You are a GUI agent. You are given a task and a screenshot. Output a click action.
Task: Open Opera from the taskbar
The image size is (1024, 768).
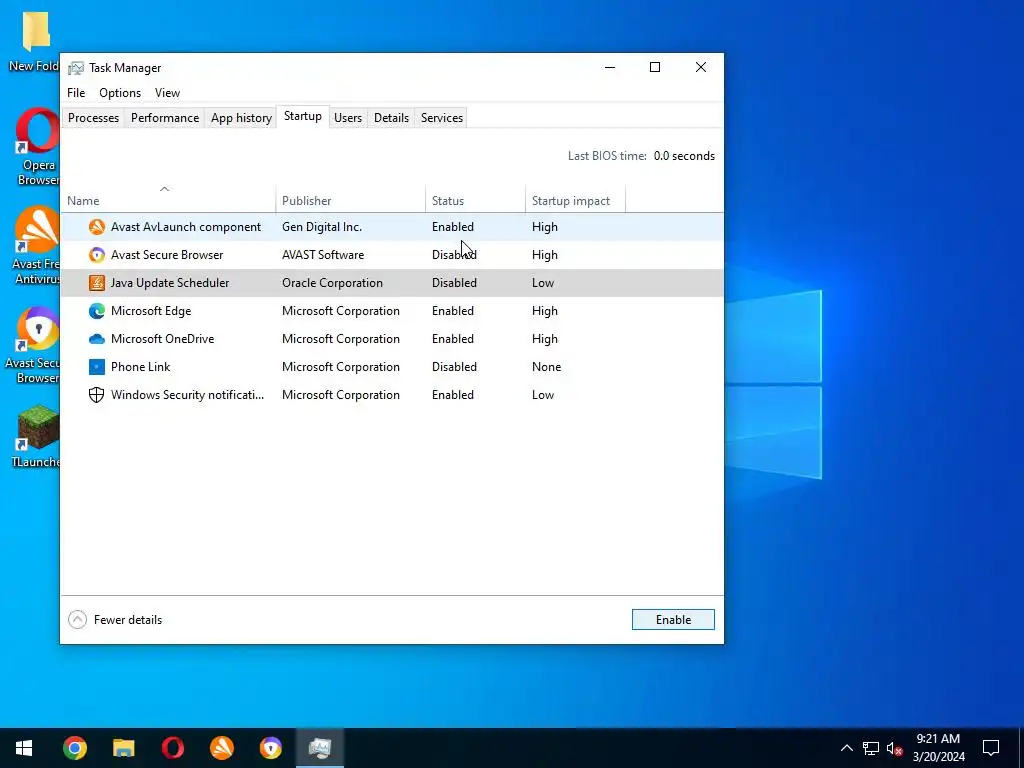pos(172,748)
